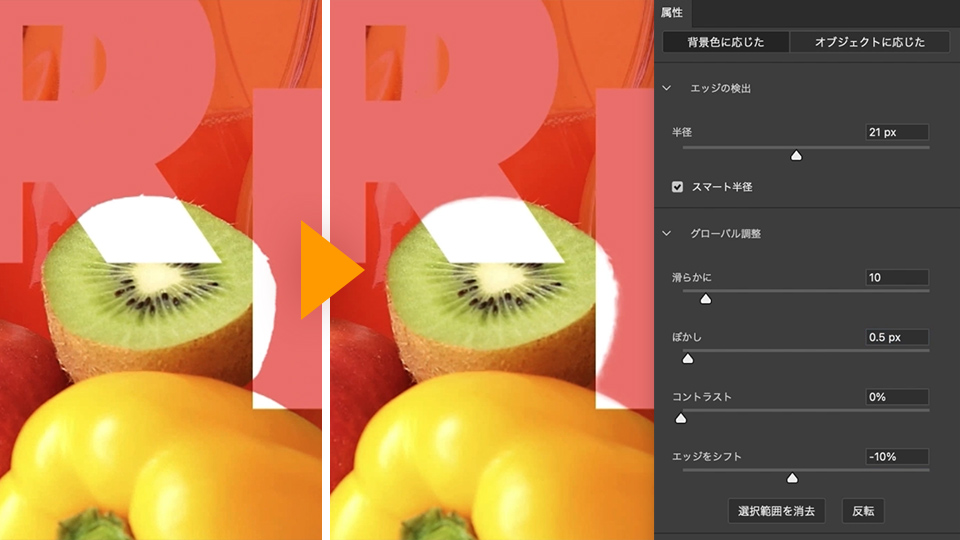Image resolution: width=960 pixels, height=540 pixels.
Task: Click the スマート半径 label text
Action: (x=722, y=187)
